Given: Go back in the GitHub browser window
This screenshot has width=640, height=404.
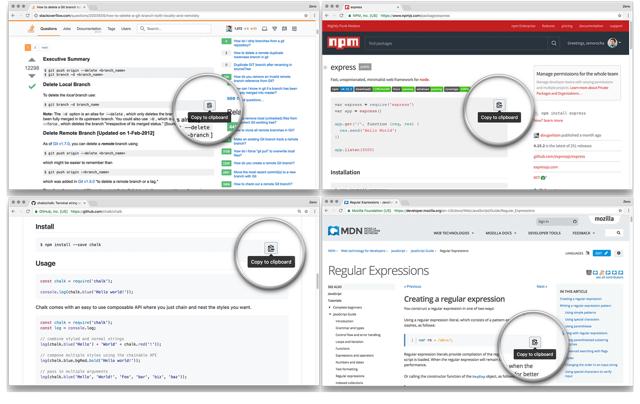Looking at the screenshot, I should pos(13,211).
